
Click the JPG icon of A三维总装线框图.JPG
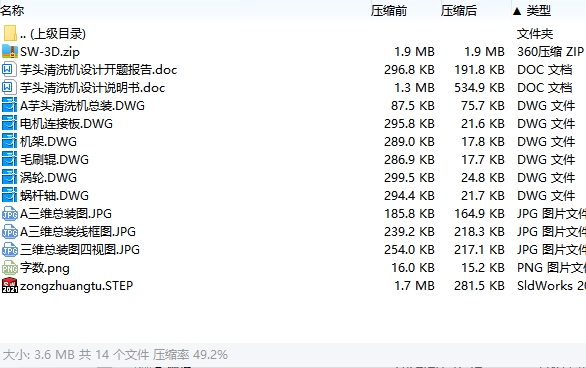10,231
